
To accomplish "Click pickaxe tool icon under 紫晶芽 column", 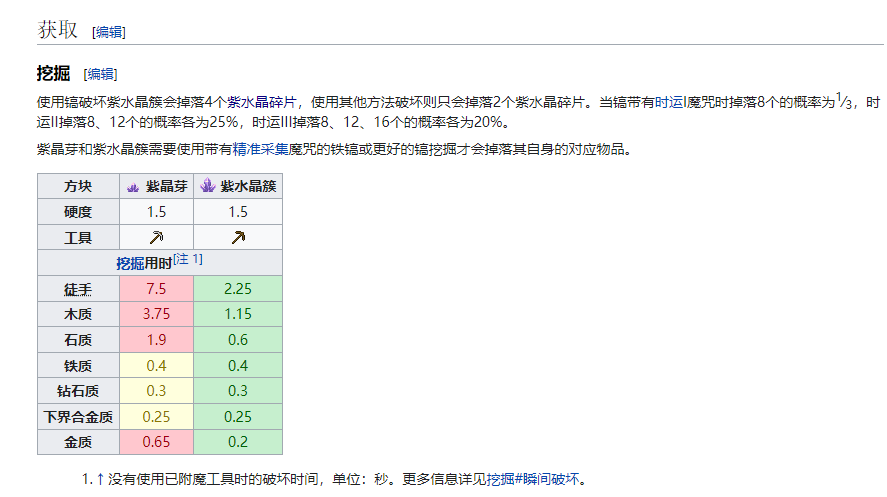I will (156, 237).
